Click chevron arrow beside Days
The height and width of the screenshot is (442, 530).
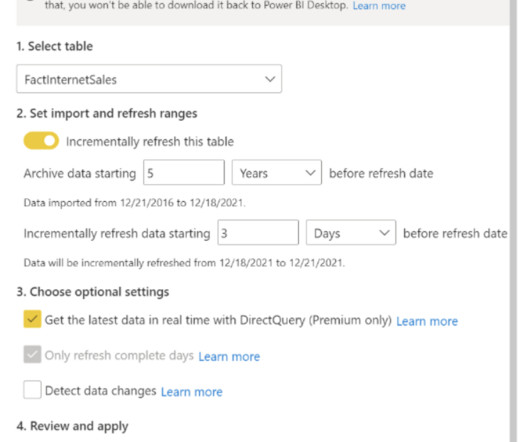tap(384, 233)
